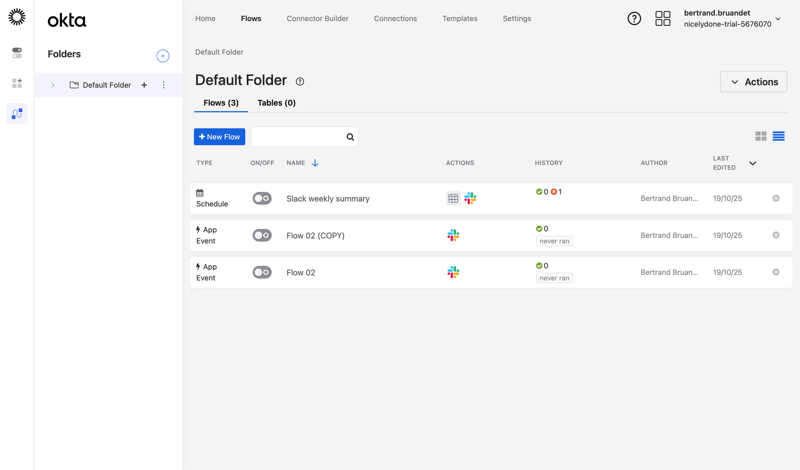Open the app switcher grid icon

pyautogui.click(x=663, y=18)
